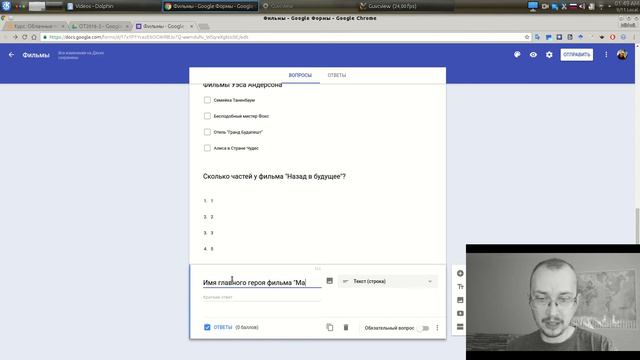Insert image into the question title
This screenshot has width=640, height=360.
tap(329, 281)
